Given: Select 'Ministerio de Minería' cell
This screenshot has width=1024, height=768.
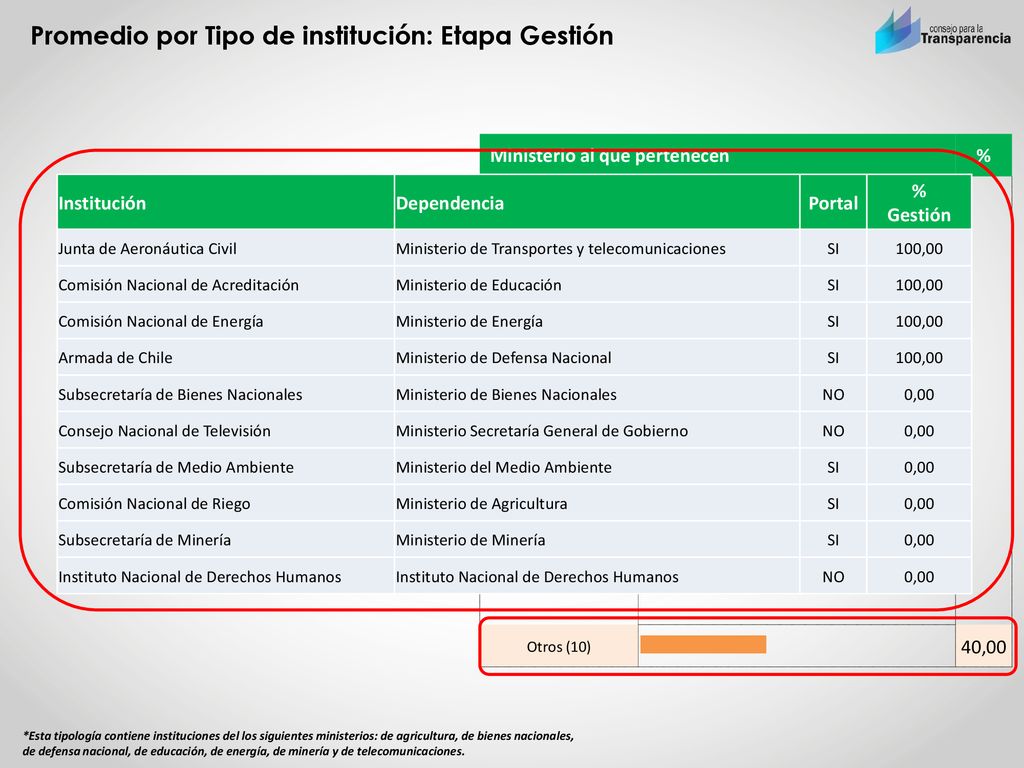Looking at the screenshot, I should 597,540.
